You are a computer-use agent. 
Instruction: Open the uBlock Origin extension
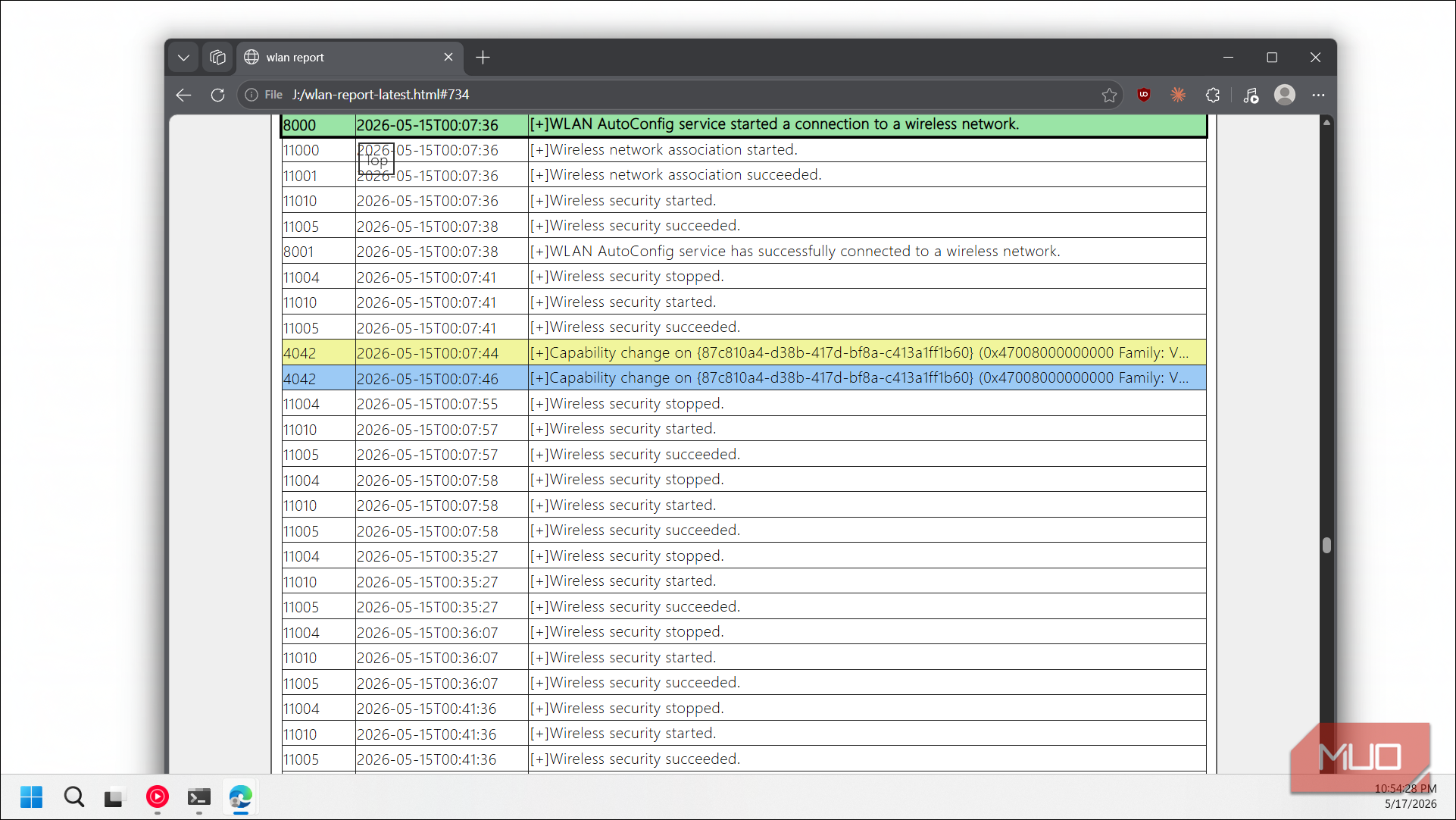(1144, 95)
